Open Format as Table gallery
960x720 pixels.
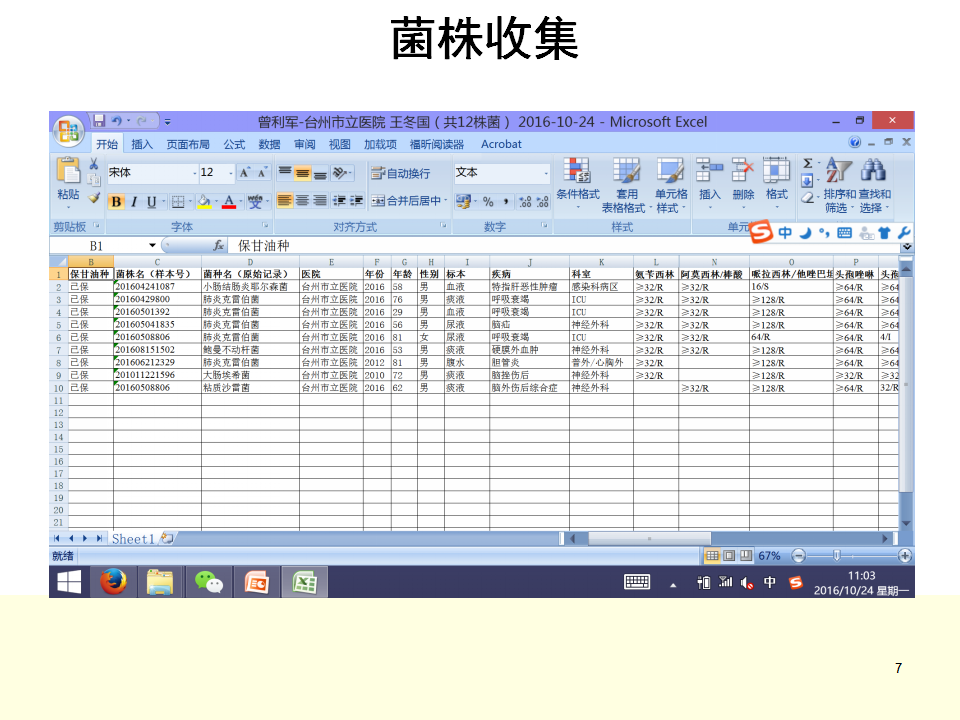tap(626, 184)
